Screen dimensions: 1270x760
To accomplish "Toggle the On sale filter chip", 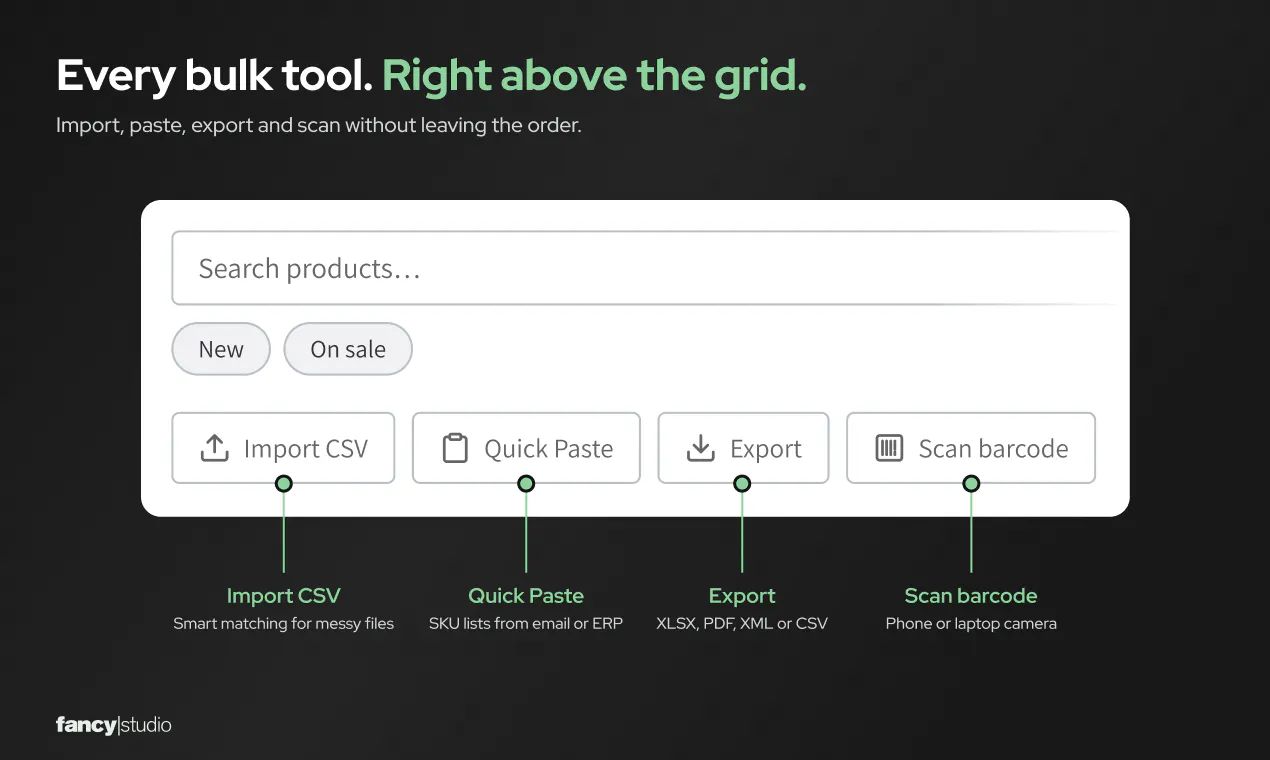I will pyautogui.click(x=348, y=349).
